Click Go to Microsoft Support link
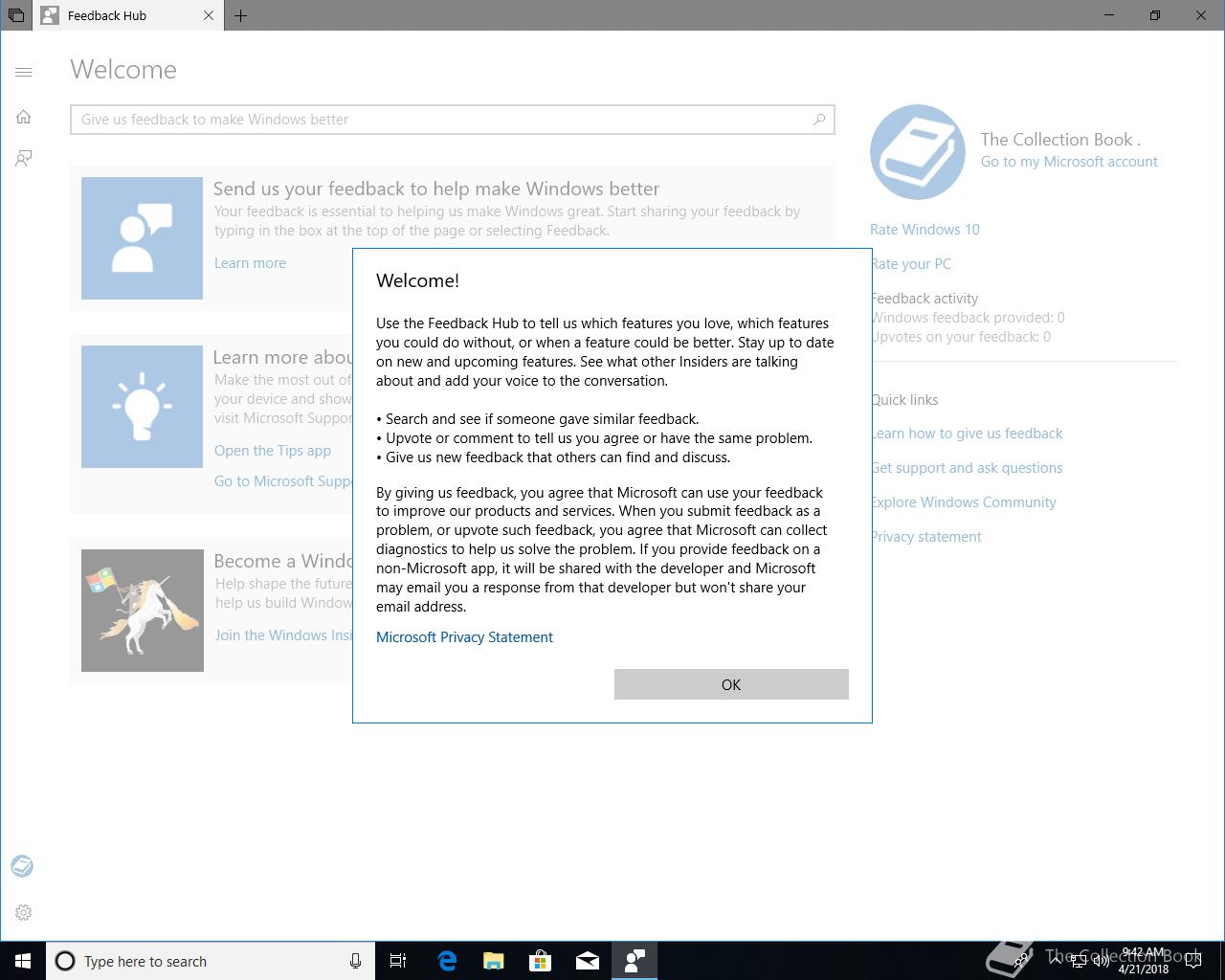The width and height of the screenshot is (1225, 980). 283,481
